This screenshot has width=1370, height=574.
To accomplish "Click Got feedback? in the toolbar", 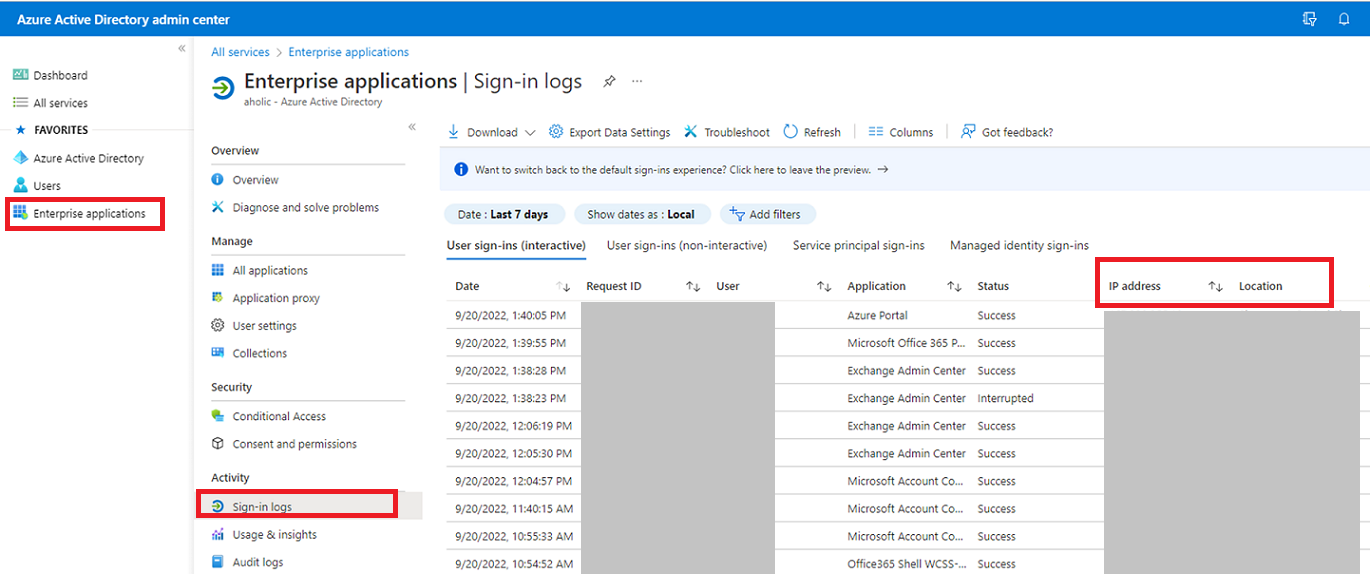I will tap(1007, 132).
